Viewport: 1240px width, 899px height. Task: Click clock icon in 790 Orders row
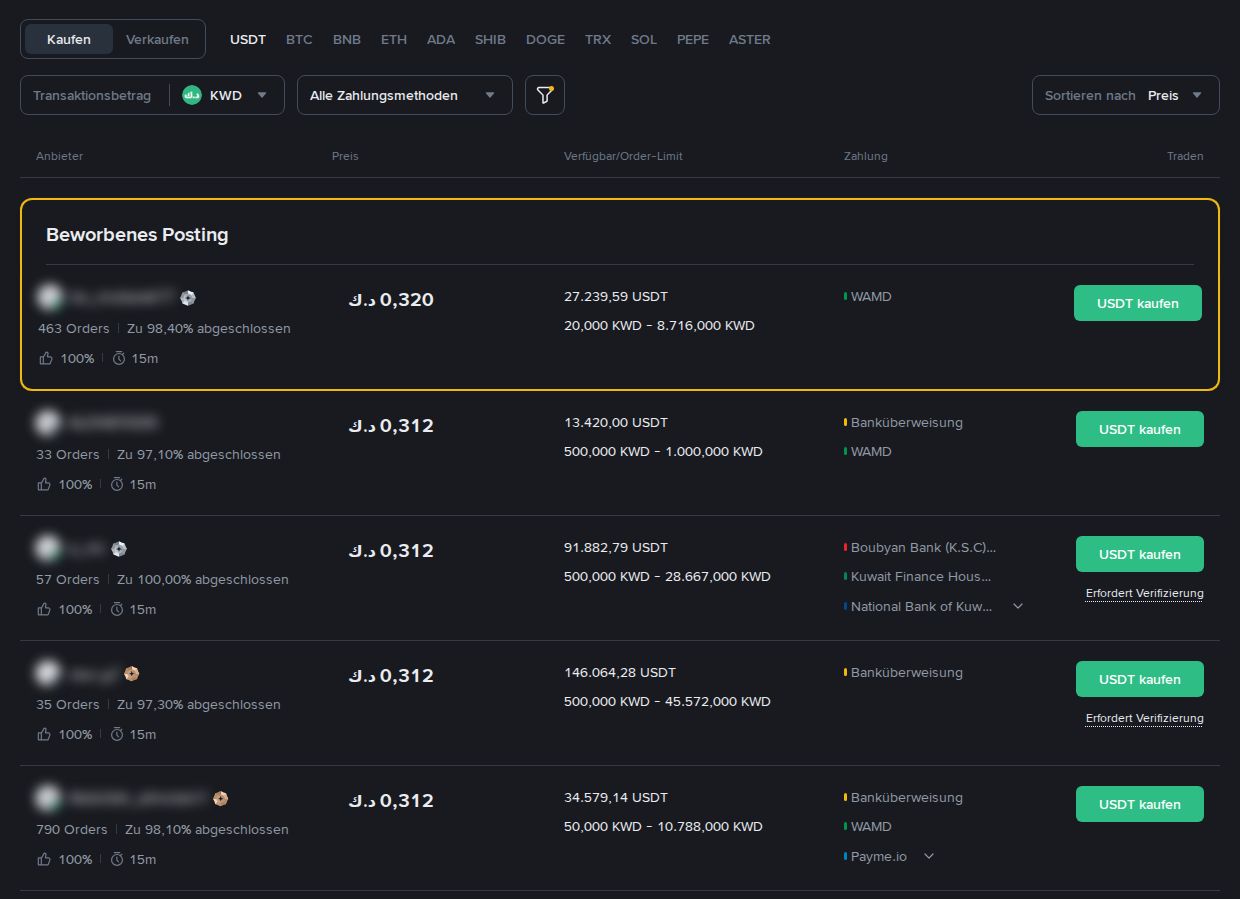117,859
